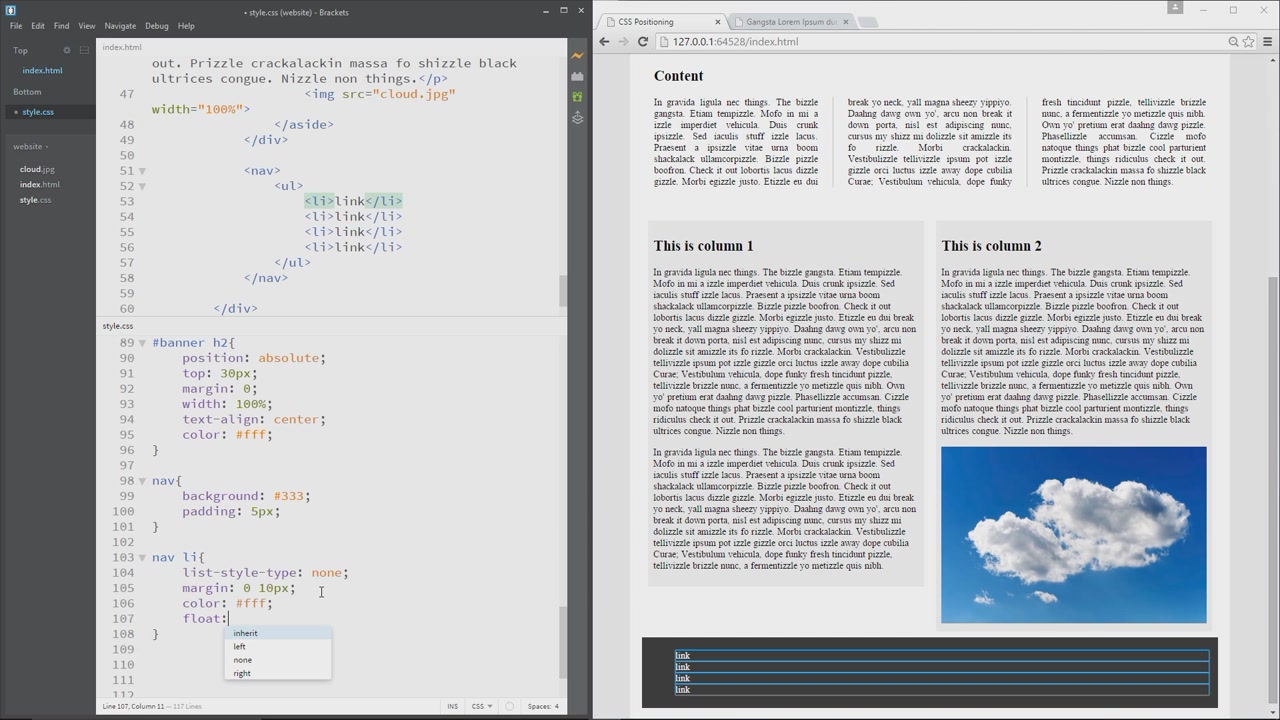
Task: Open the Navigate menu
Action: click(x=120, y=26)
